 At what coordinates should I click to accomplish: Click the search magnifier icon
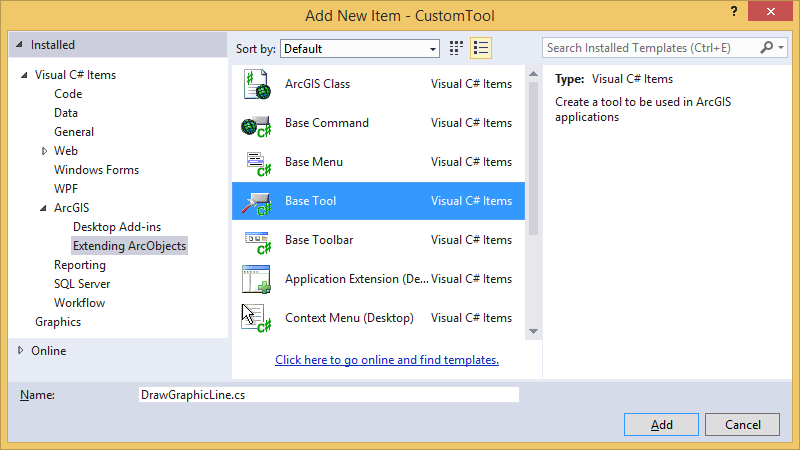pos(767,47)
